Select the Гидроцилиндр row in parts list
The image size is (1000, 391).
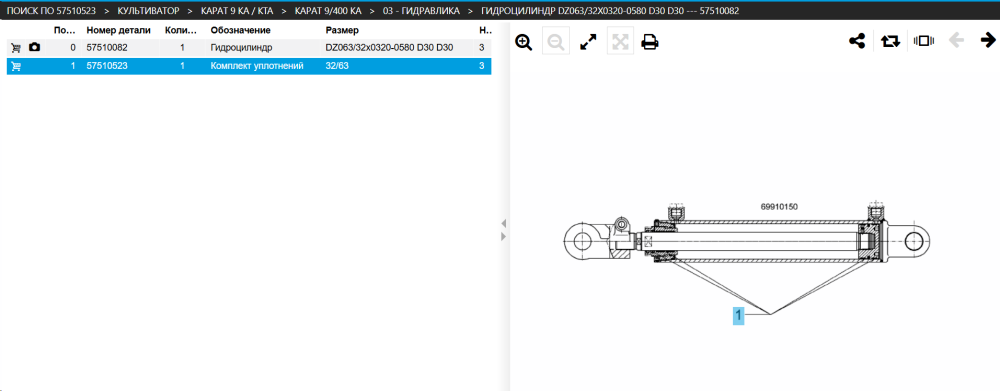point(249,47)
